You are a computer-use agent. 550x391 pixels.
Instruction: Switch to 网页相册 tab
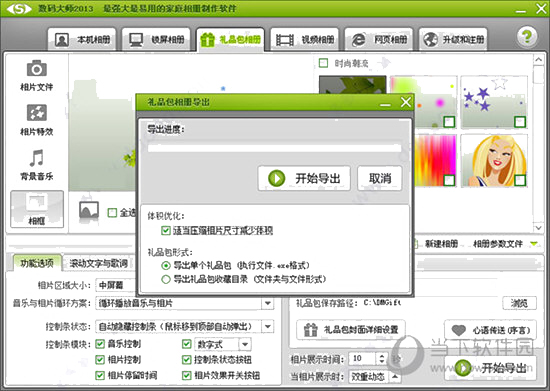379,40
